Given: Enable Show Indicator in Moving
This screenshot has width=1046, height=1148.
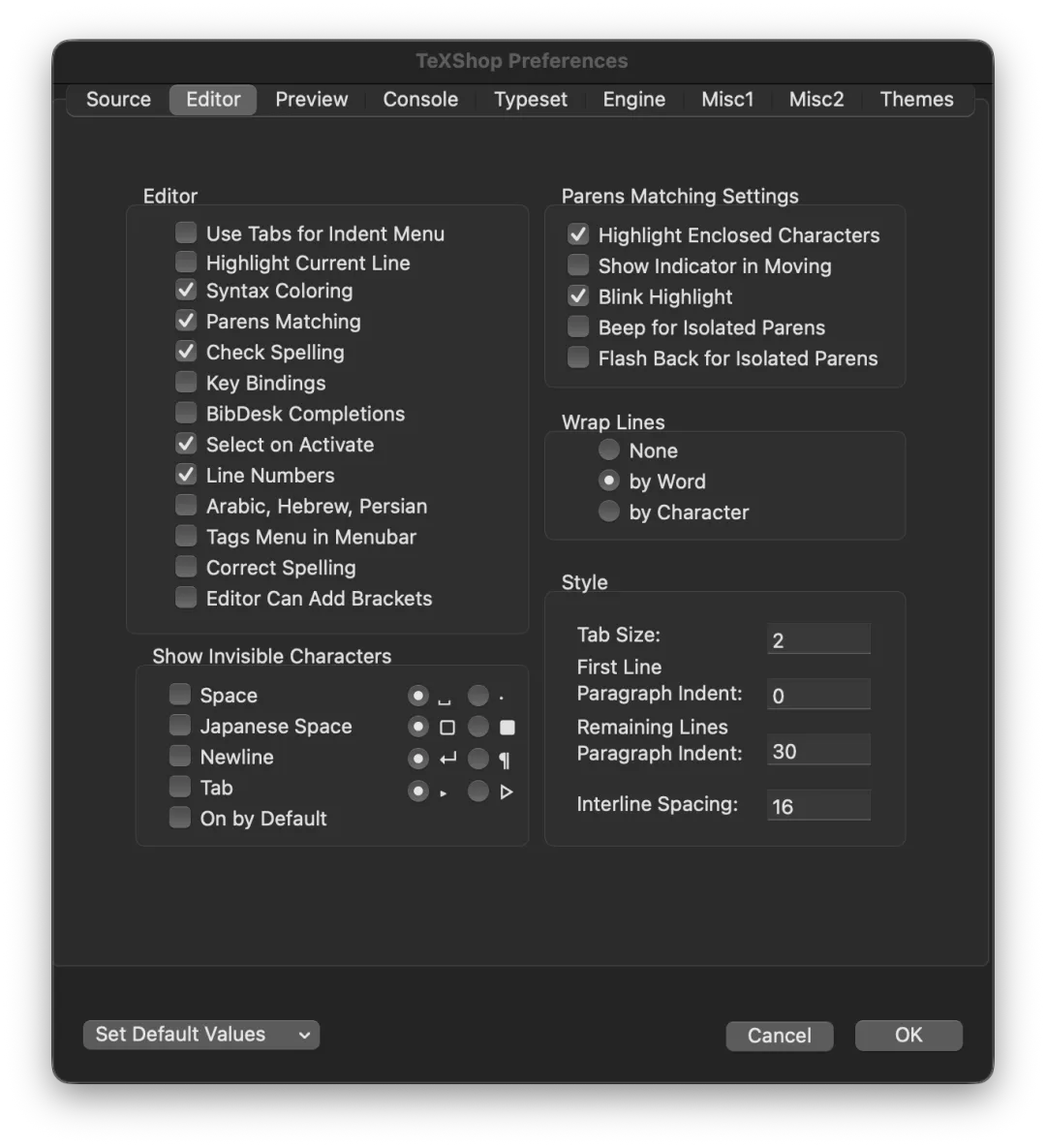Looking at the screenshot, I should pos(578,265).
